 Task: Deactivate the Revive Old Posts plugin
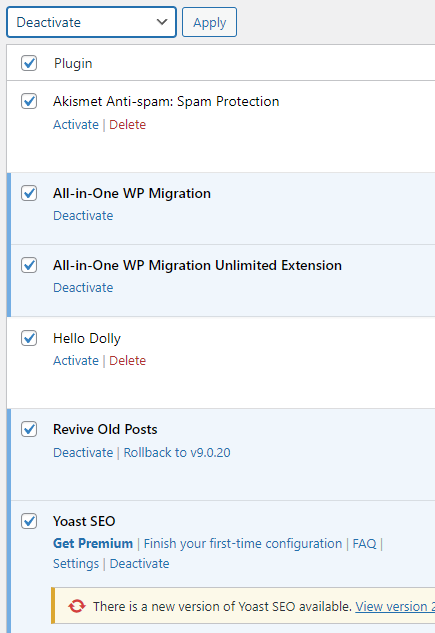[83, 453]
